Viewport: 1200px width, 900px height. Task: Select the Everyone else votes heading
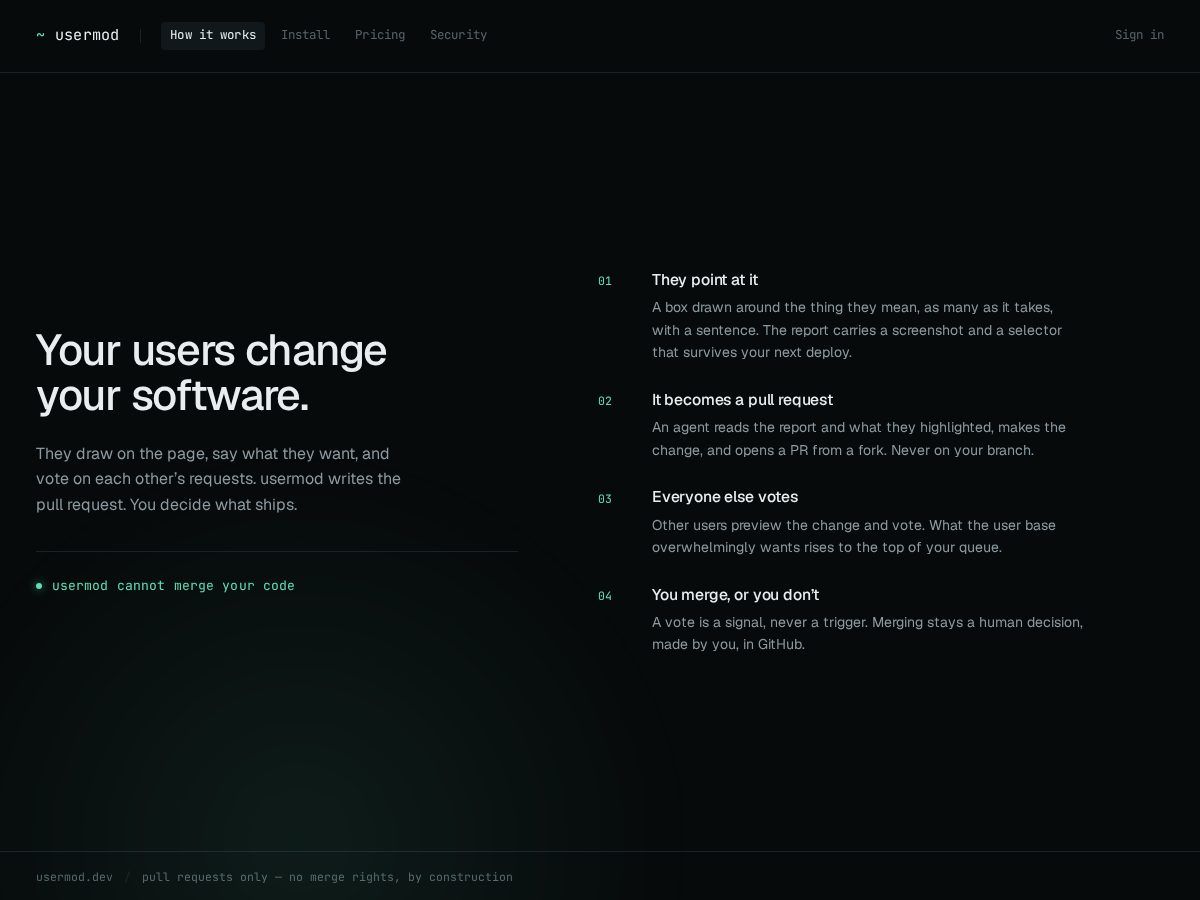(x=725, y=497)
